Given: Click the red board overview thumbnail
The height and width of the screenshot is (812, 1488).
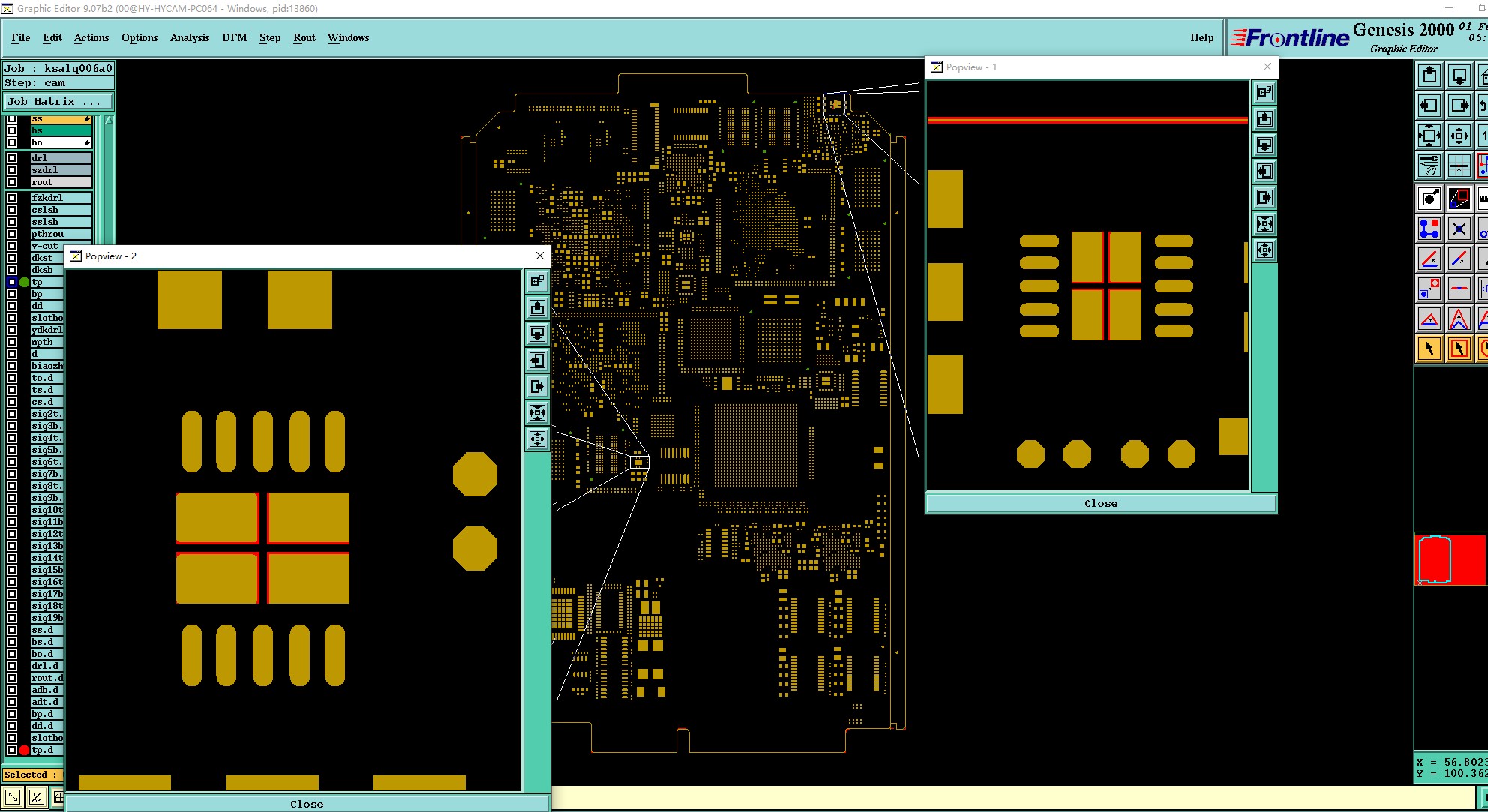Looking at the screenshot, I should point(1450,559).
